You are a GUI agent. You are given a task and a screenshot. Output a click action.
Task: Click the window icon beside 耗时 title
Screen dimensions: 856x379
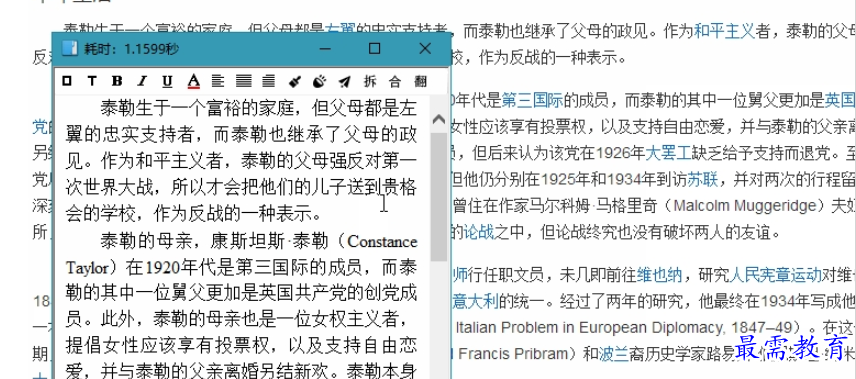70,49
